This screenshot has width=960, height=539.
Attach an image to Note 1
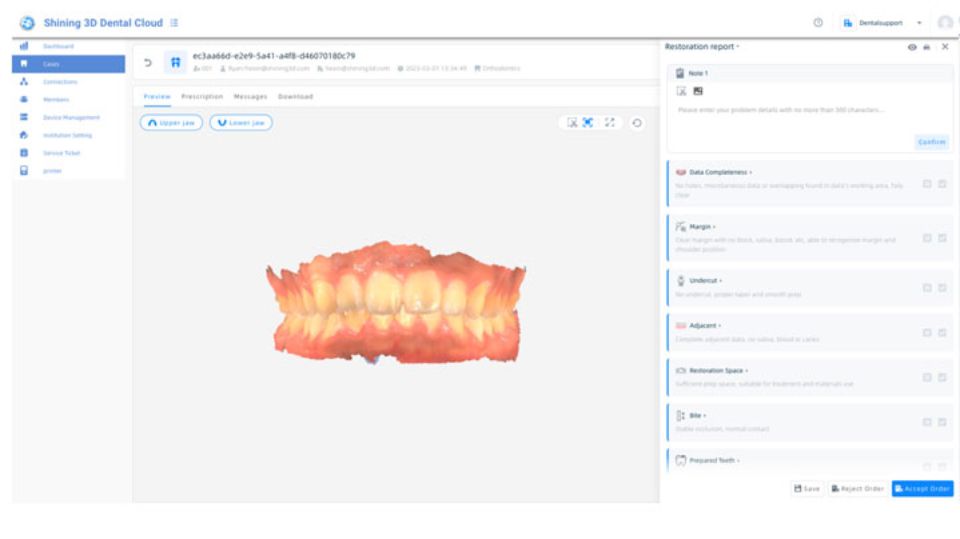697,91
